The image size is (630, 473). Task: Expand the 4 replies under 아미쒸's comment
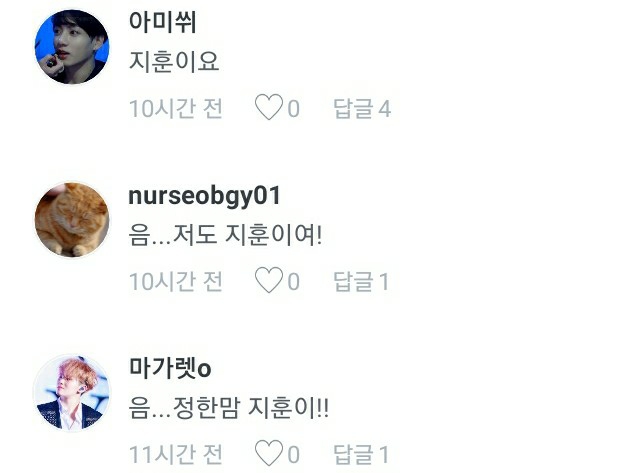coord(362,109)
